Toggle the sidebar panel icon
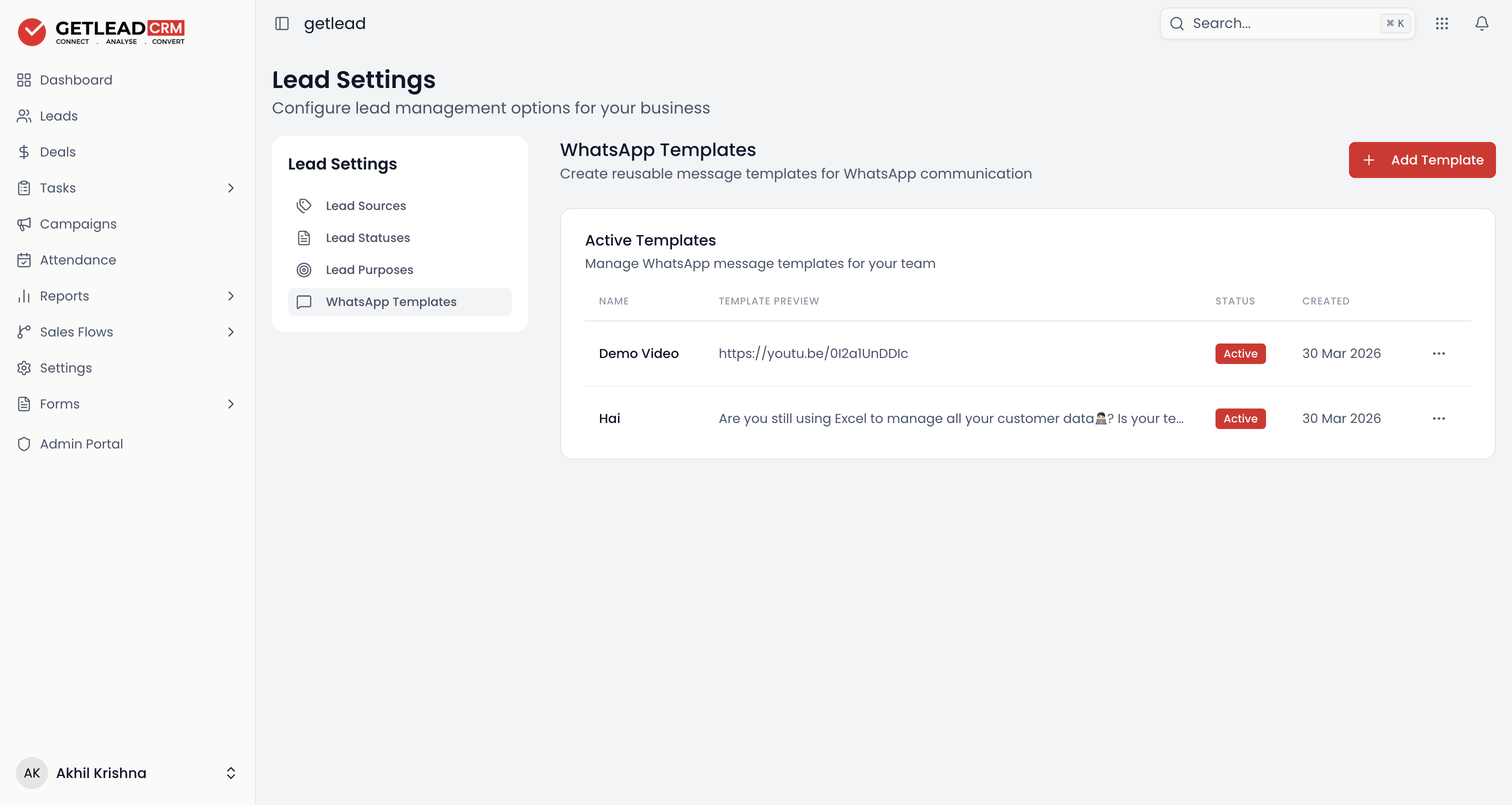1512x805 pixels. coord(281,23)
